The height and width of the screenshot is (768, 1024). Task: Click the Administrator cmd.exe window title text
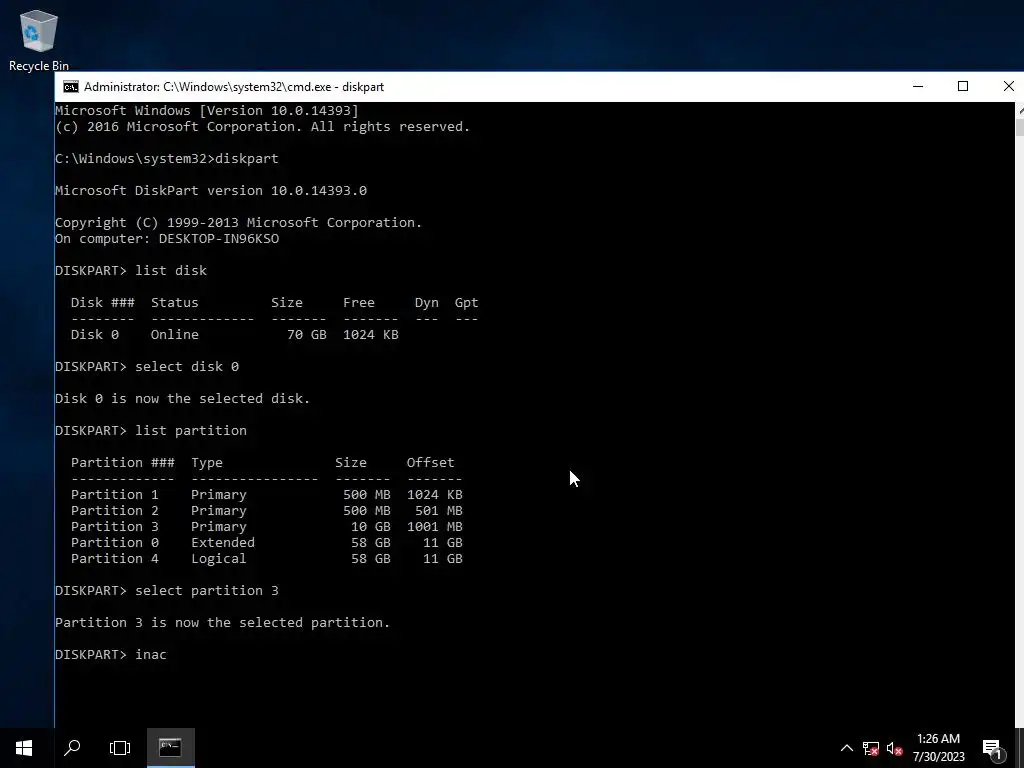[234, 87]
